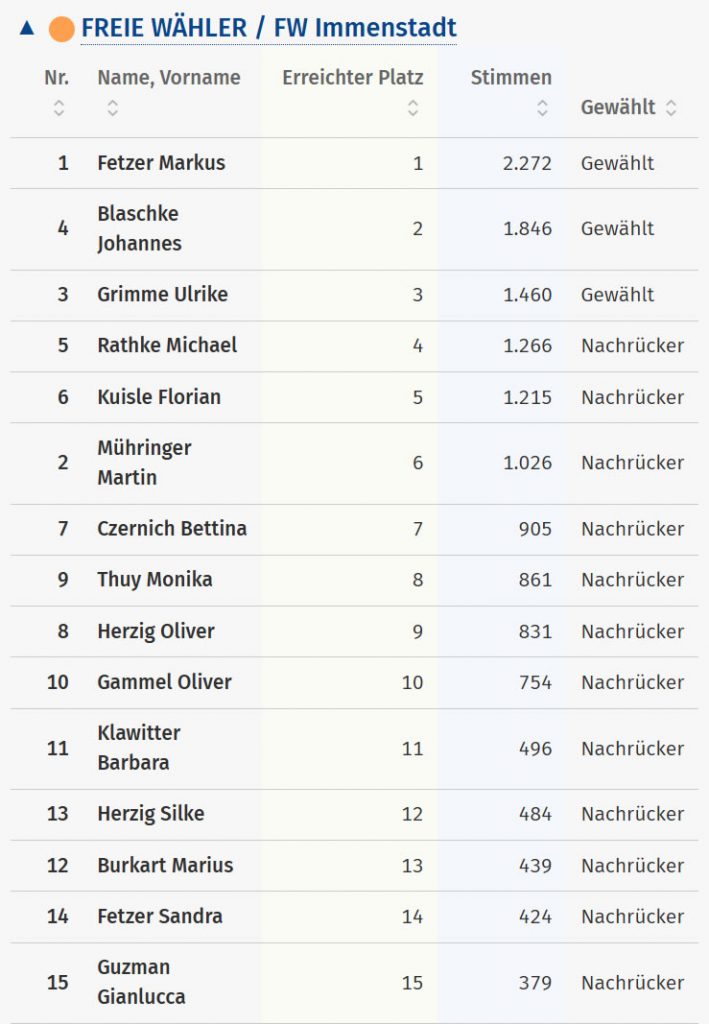The image size is (709, 1024).
Task: Click Rathke Michael's Nachrücker status
Action: point(632,346)
